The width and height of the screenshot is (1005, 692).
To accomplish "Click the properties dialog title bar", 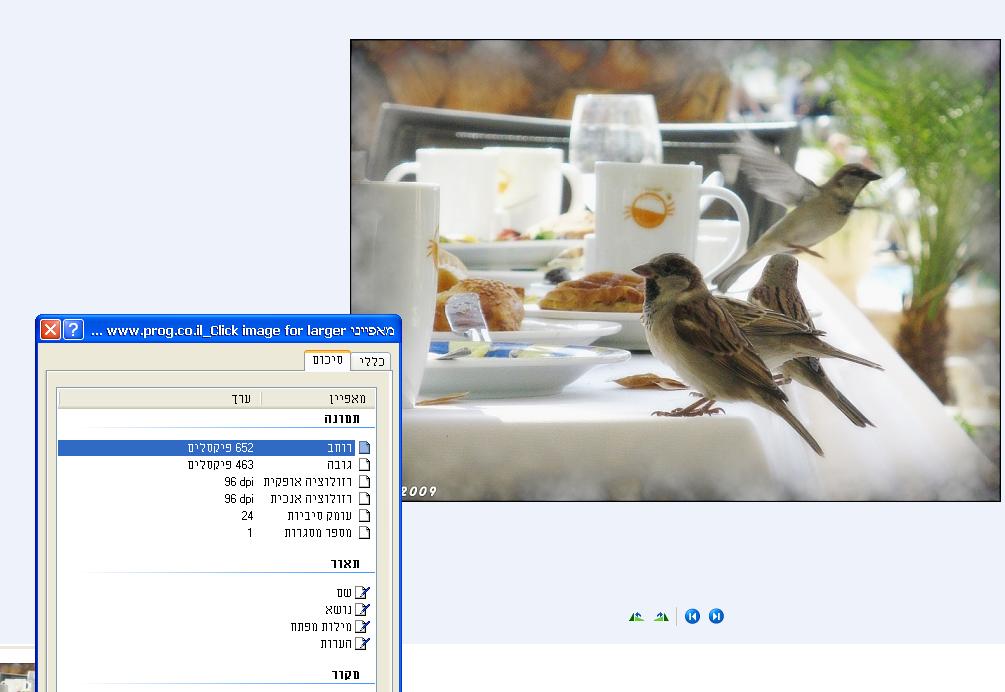I will (x=219, y=330).
